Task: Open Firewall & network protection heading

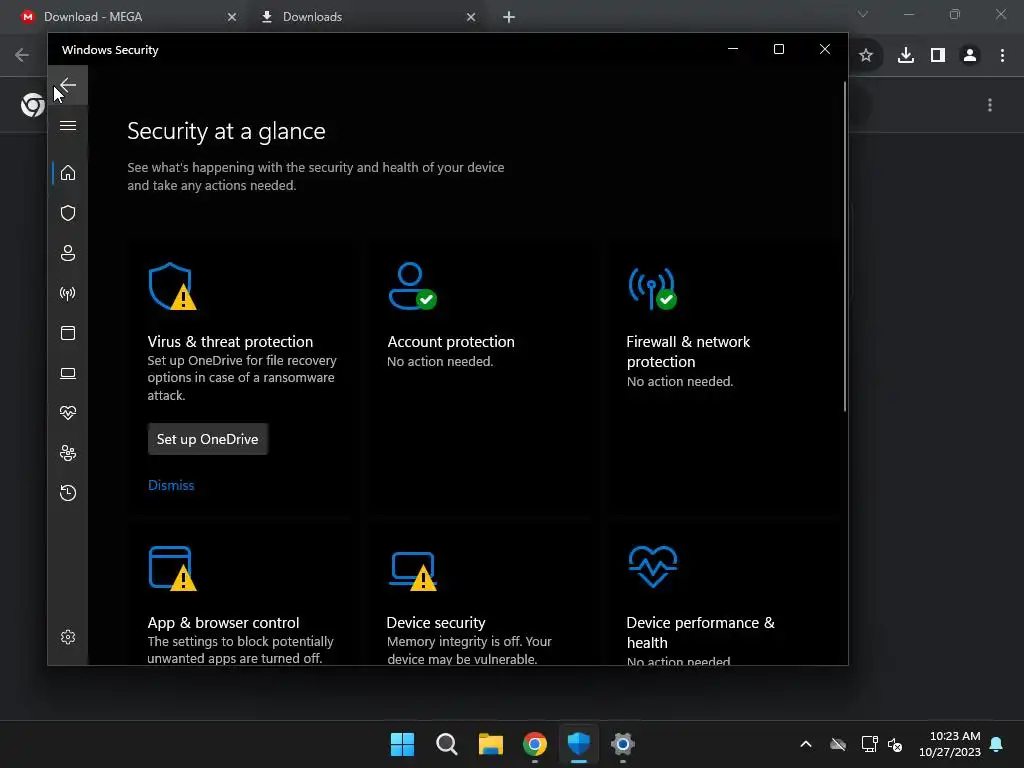Action: (688, 351)
